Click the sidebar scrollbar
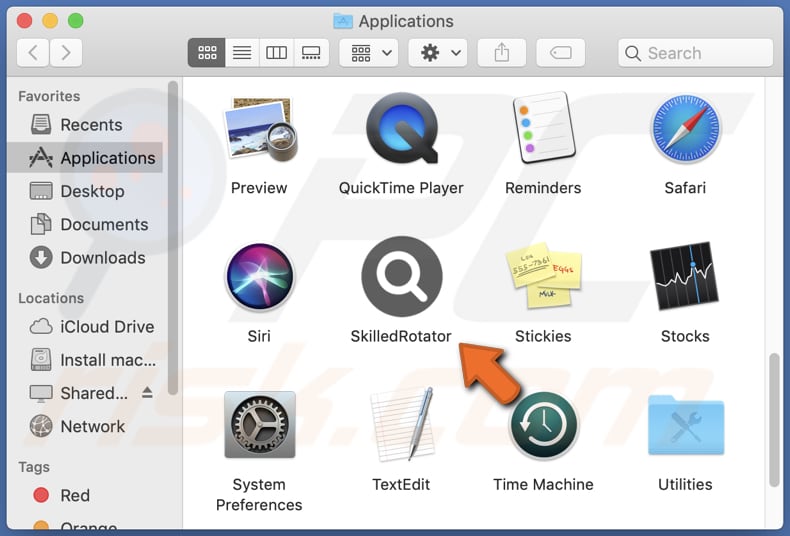 click(173, 238)
